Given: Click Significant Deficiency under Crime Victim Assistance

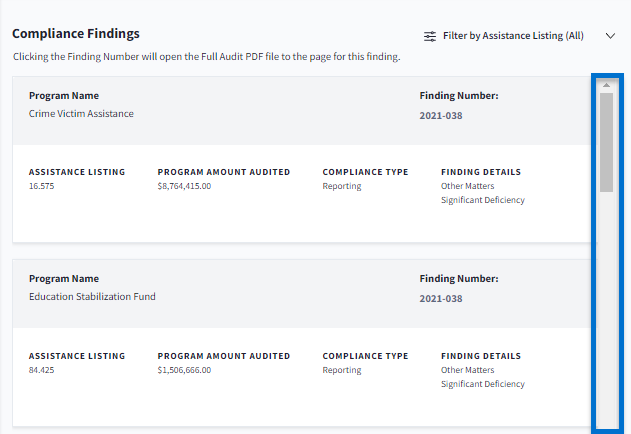Looking at the screenshot, I should tap(482, 200).
